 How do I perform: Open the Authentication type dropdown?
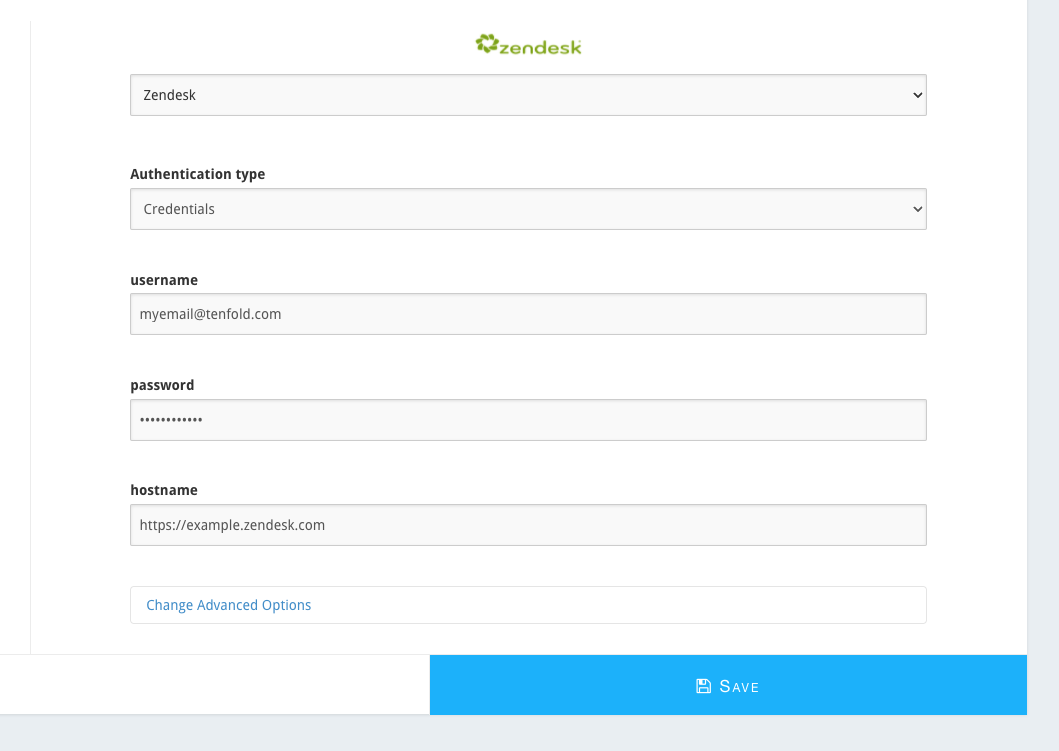click(x=528, y=209)
